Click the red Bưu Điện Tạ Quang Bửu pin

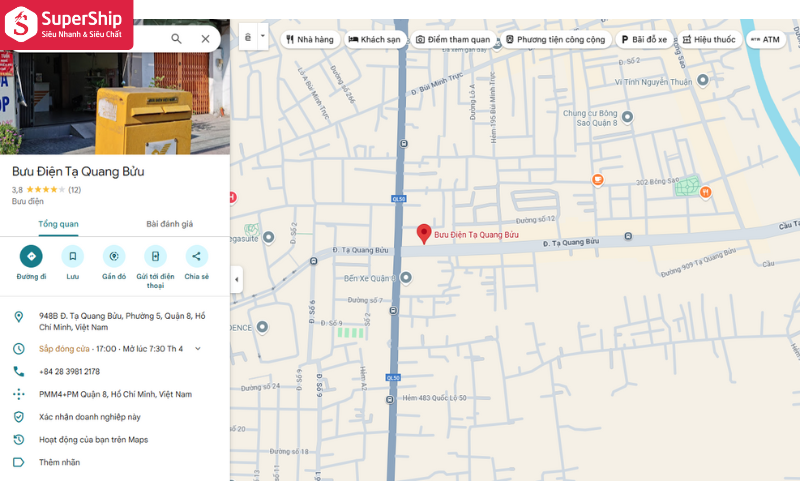(x=423, y=234)
